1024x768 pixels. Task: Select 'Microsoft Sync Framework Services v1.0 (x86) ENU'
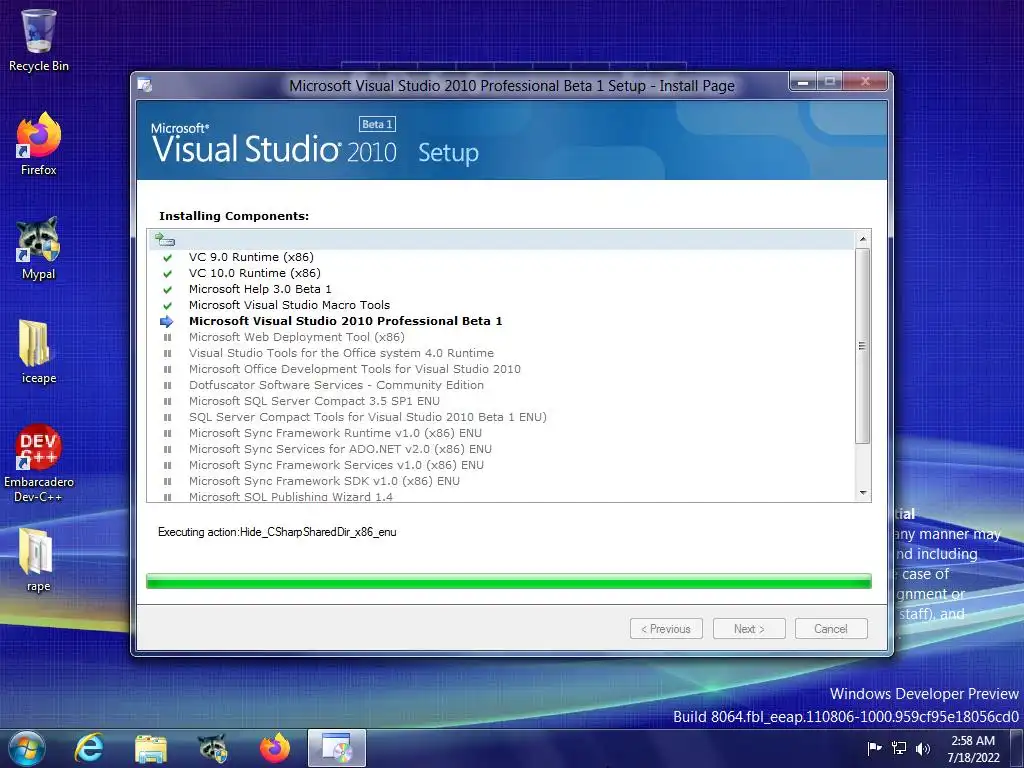[x=336, y=465]
